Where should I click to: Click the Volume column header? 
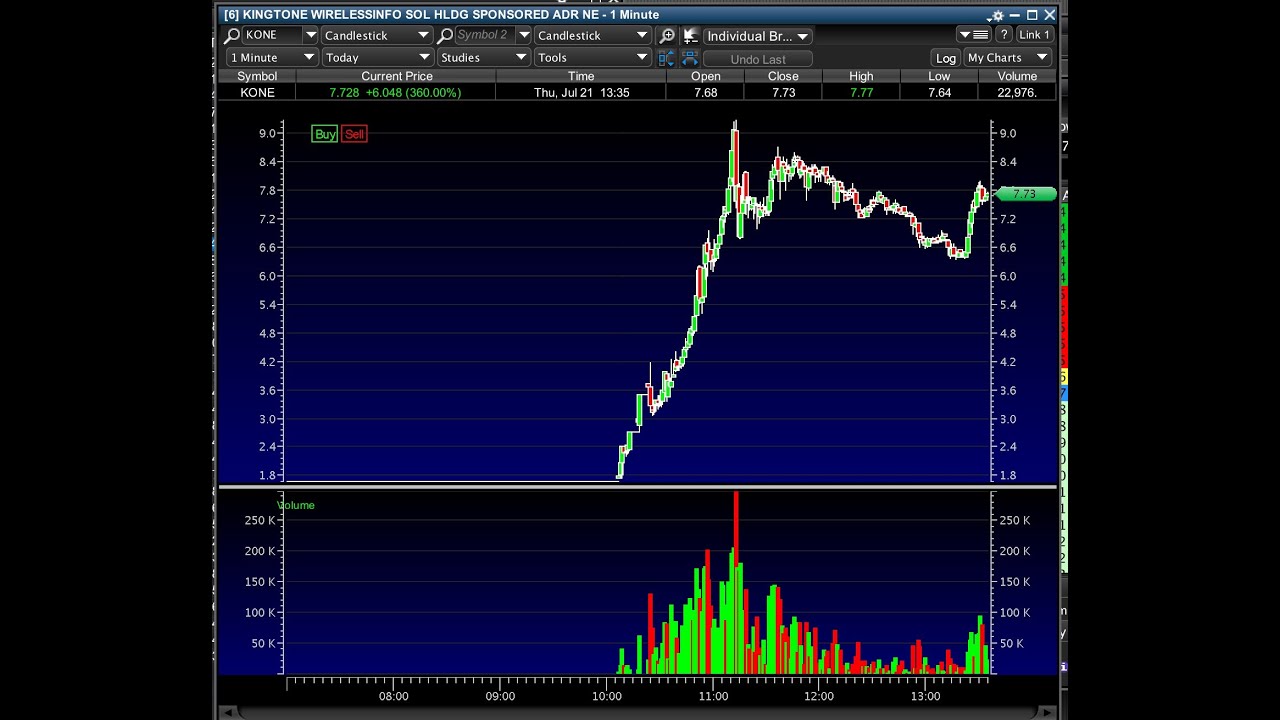click(1017, 76)
